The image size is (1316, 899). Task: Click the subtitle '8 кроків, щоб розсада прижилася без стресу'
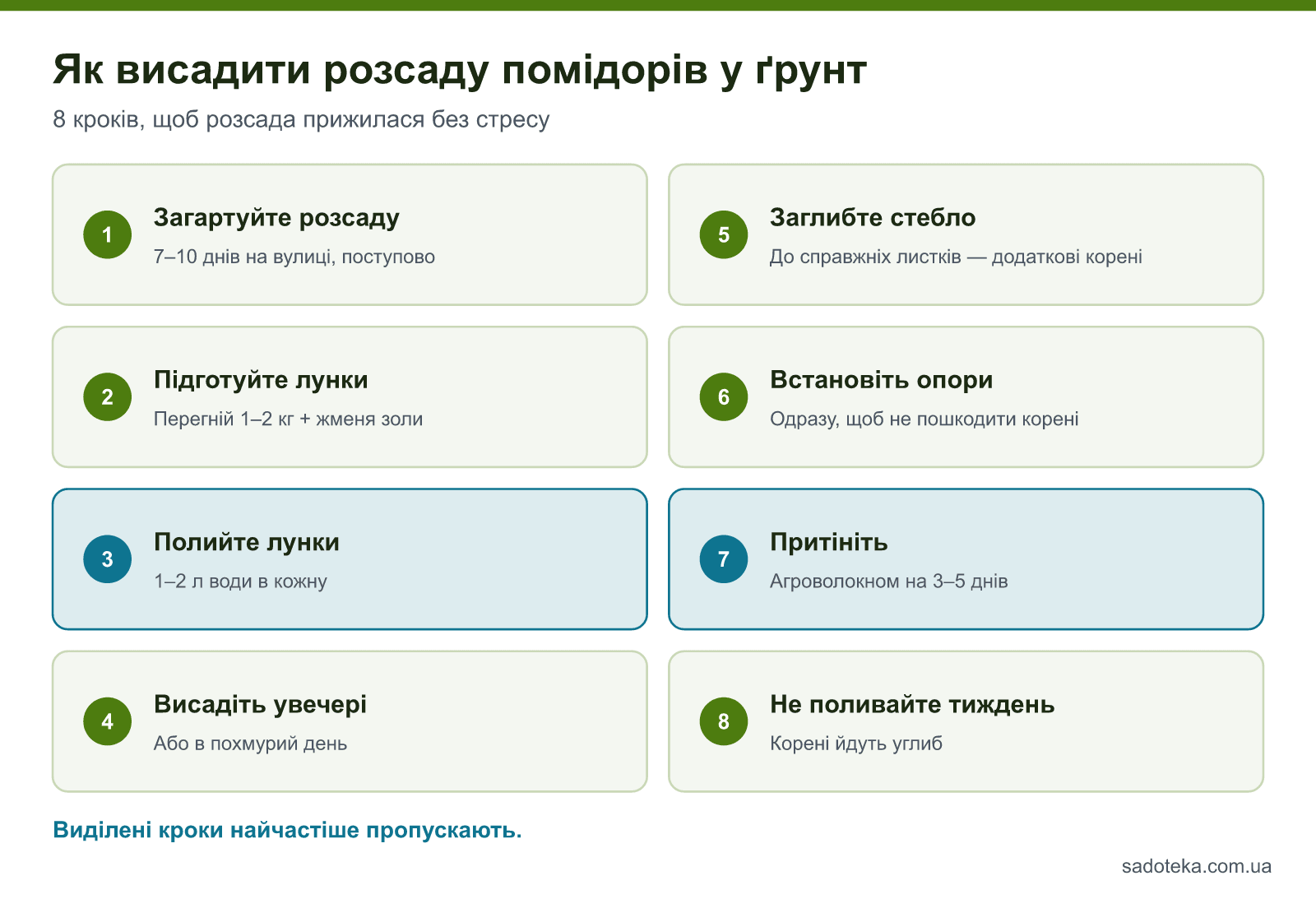[x=301, y=119]
